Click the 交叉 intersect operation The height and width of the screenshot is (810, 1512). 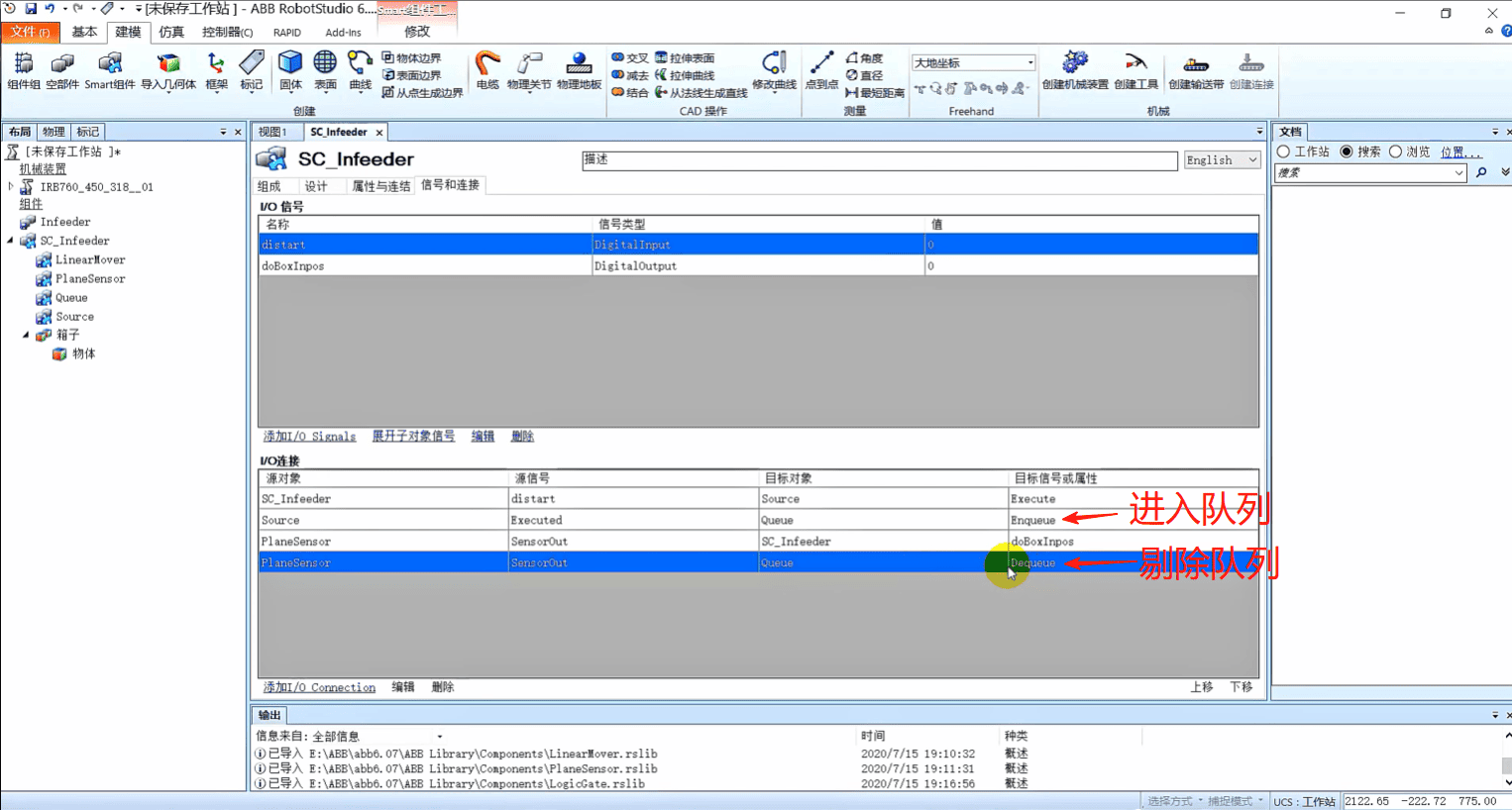pos(630,58)
